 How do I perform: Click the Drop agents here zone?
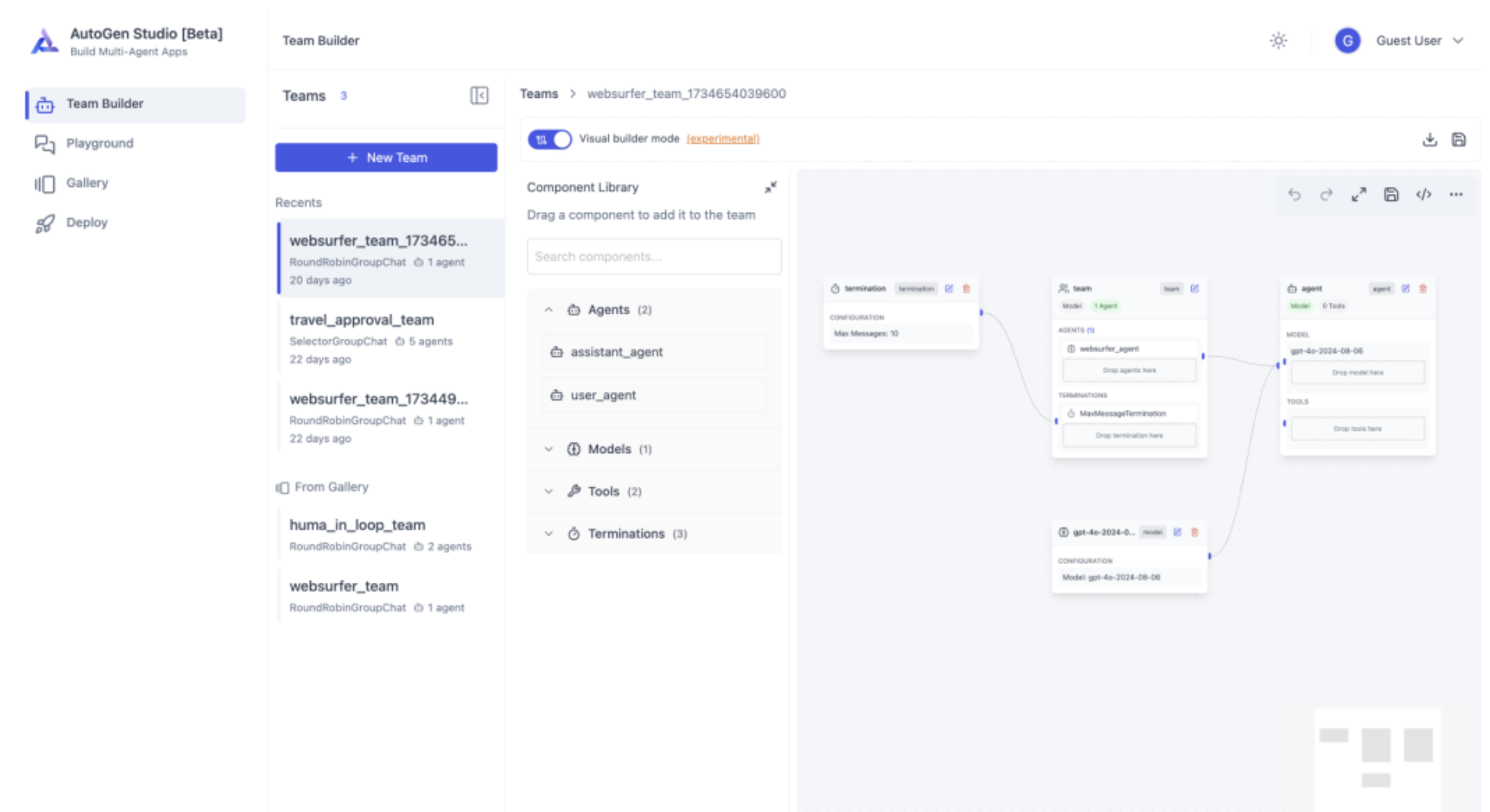click(1128, 370)
